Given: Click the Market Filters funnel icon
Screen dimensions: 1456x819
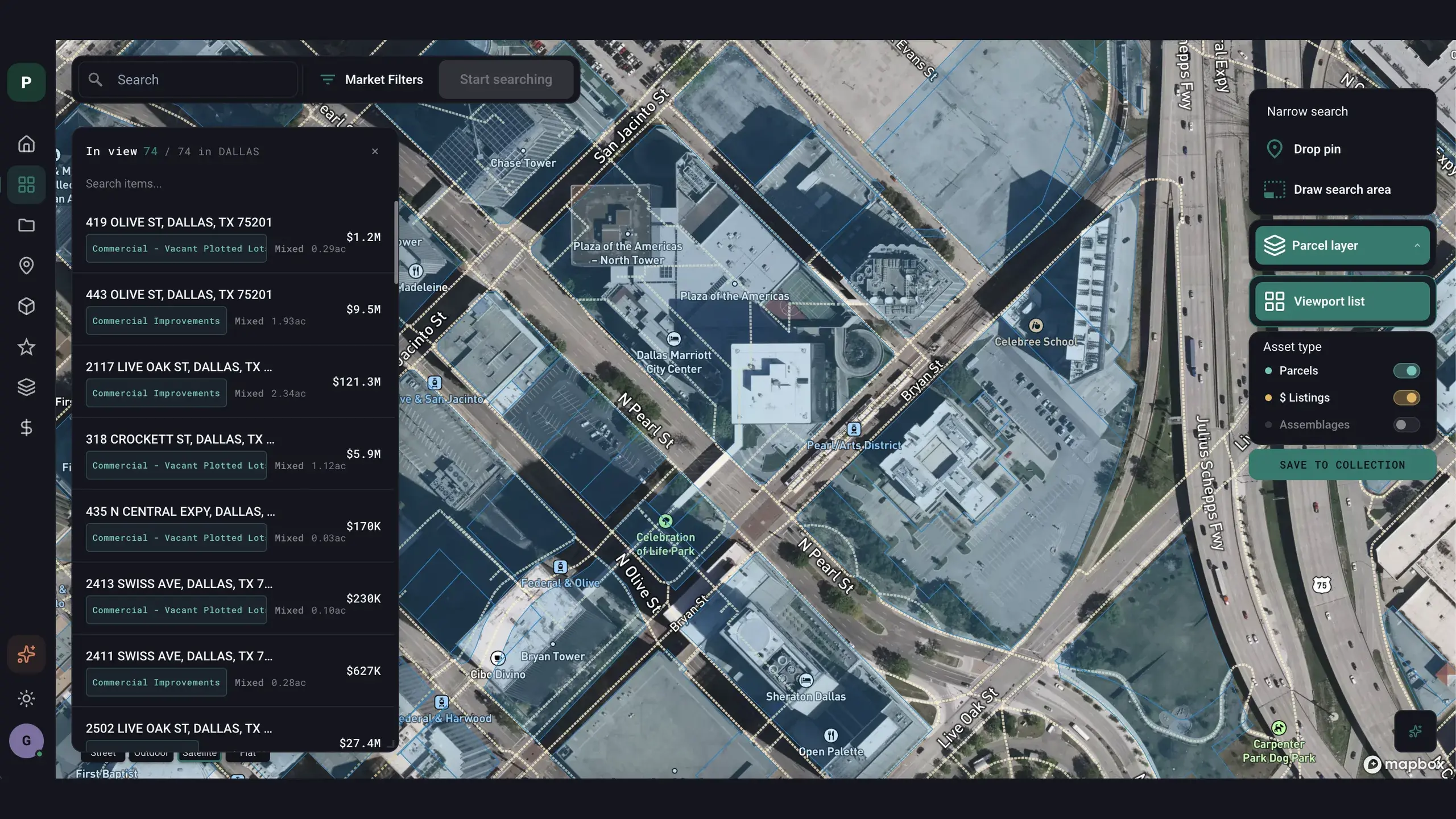Looking at the screenshot, I should tap(328, 80).
